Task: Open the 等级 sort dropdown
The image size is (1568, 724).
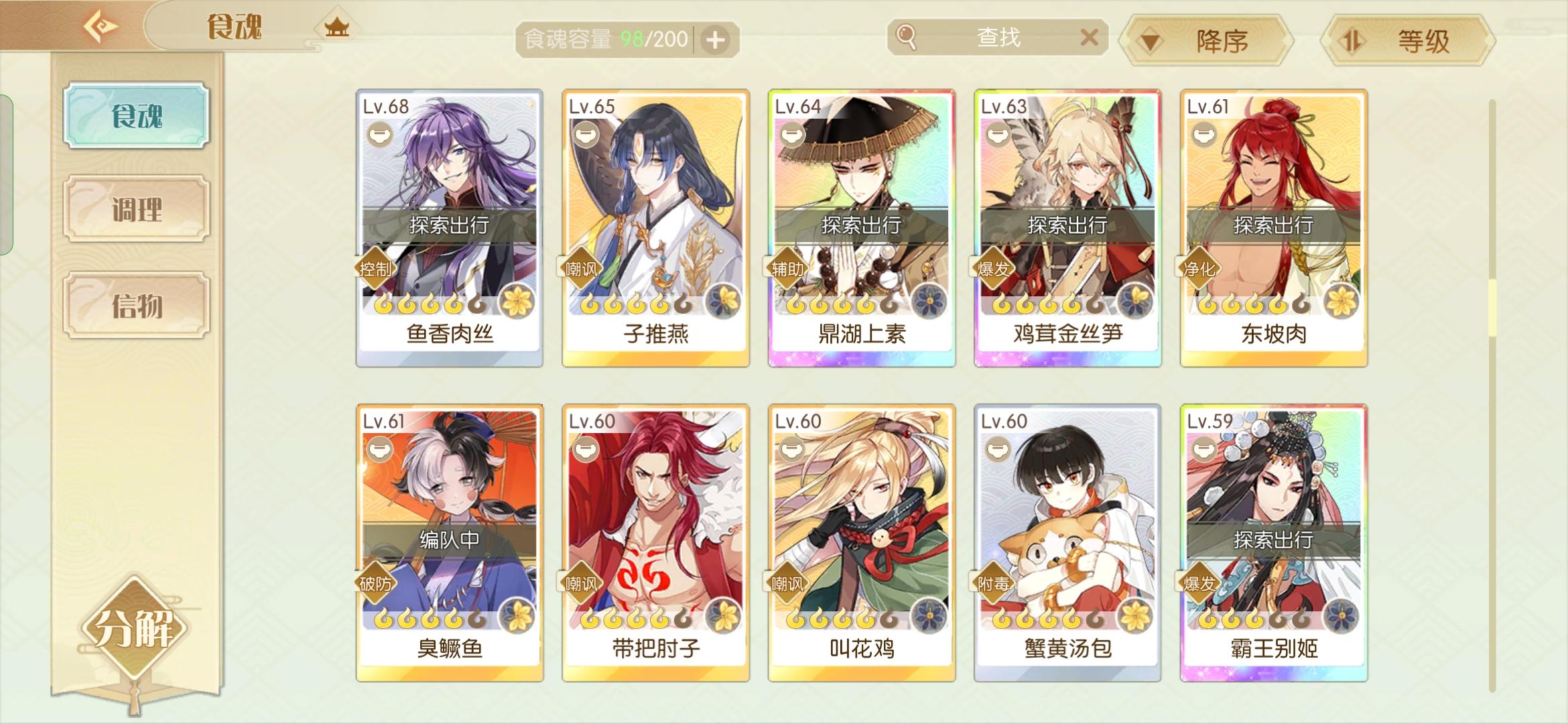Action: [1408, 41]
